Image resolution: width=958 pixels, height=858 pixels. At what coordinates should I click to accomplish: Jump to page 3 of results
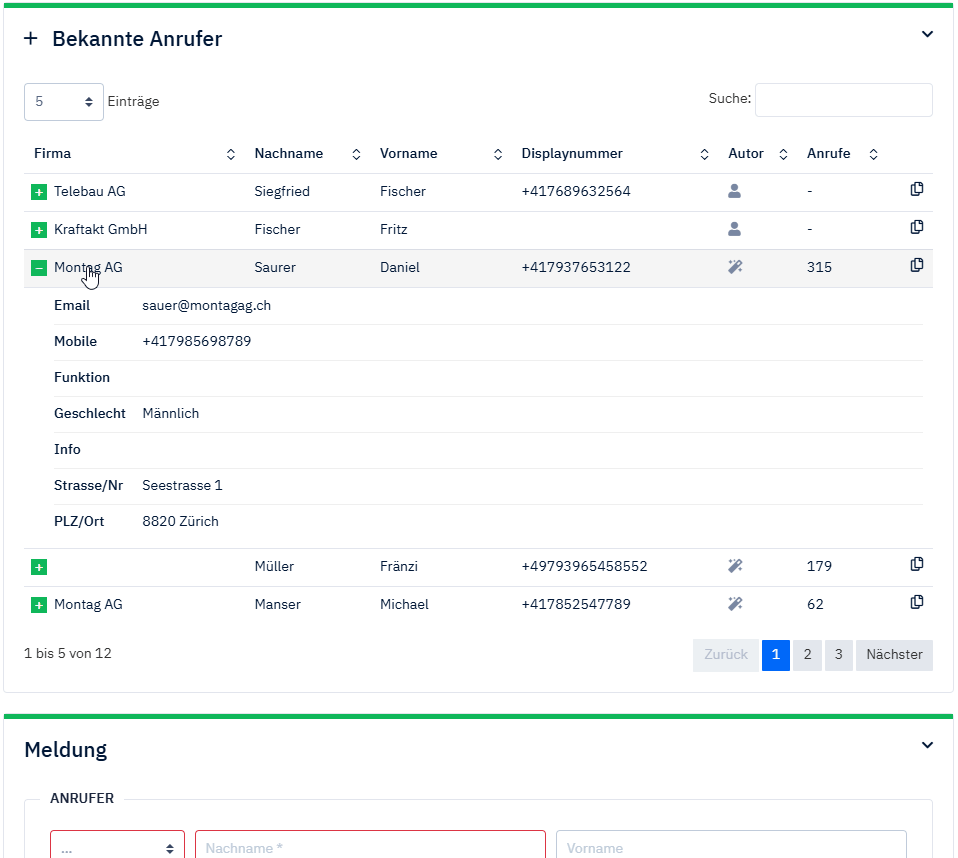838,655
